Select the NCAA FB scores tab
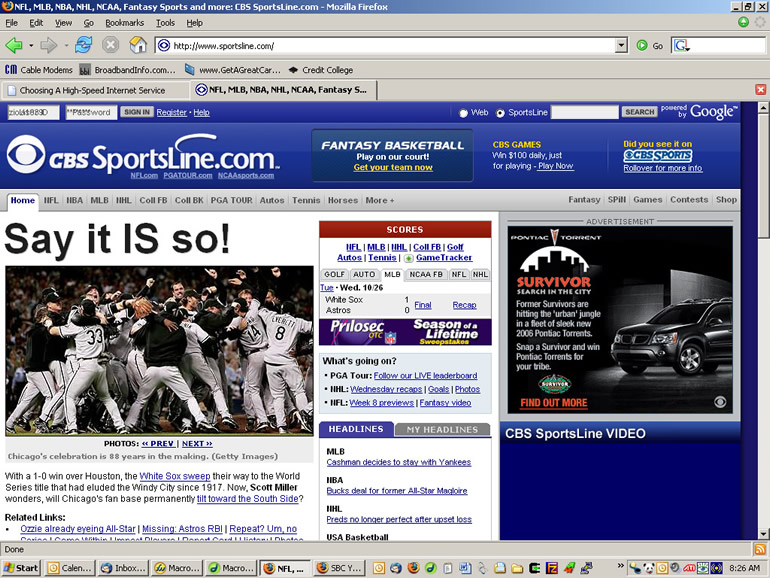 pos(426,275)
